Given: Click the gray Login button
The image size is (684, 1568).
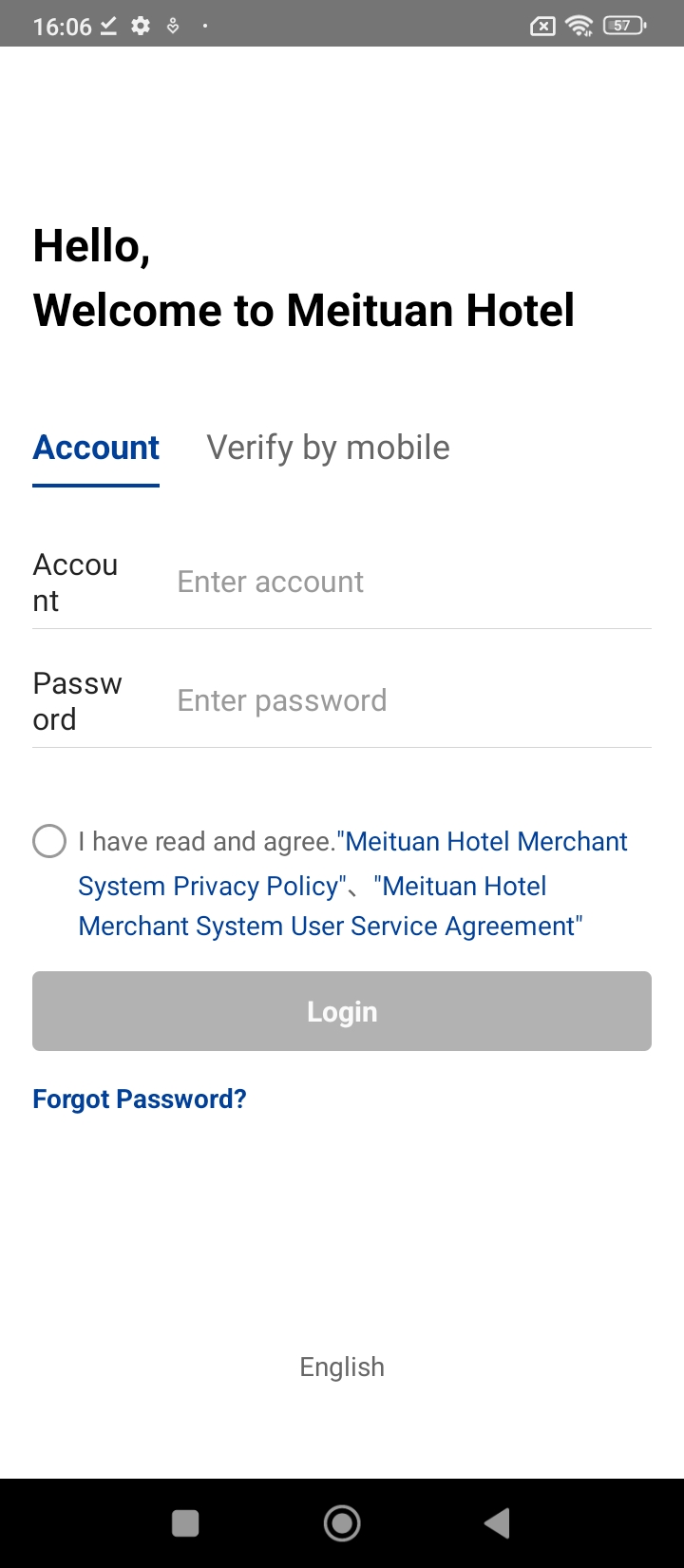Looking at the screenshot, I should point(342,1011).
